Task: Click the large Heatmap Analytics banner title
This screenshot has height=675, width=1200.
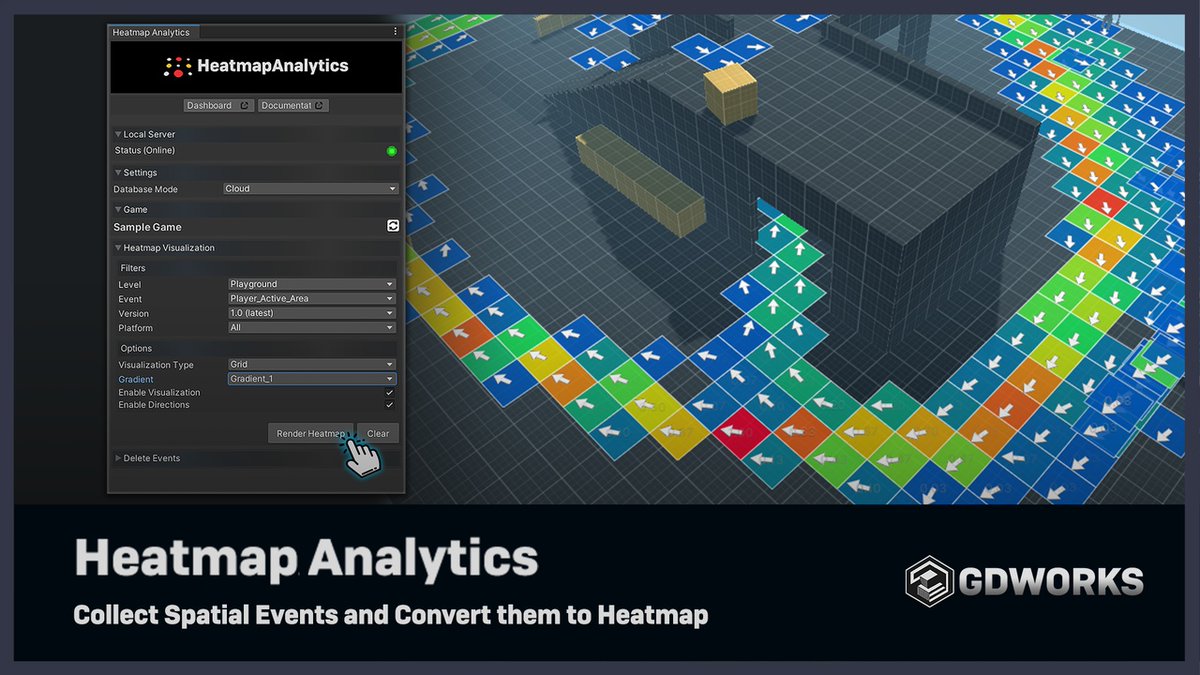Action: [306, 559]
